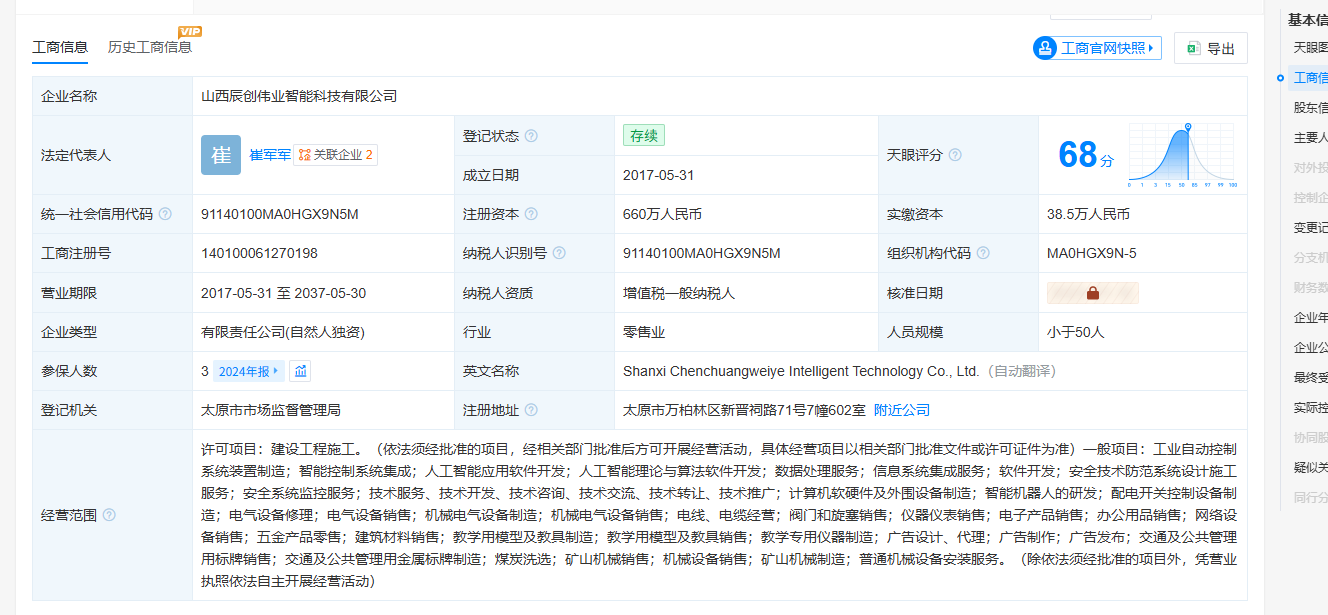1328x615 pixels.
Task: Click the 崔 legal representative avatar
Action: [221, 155]
